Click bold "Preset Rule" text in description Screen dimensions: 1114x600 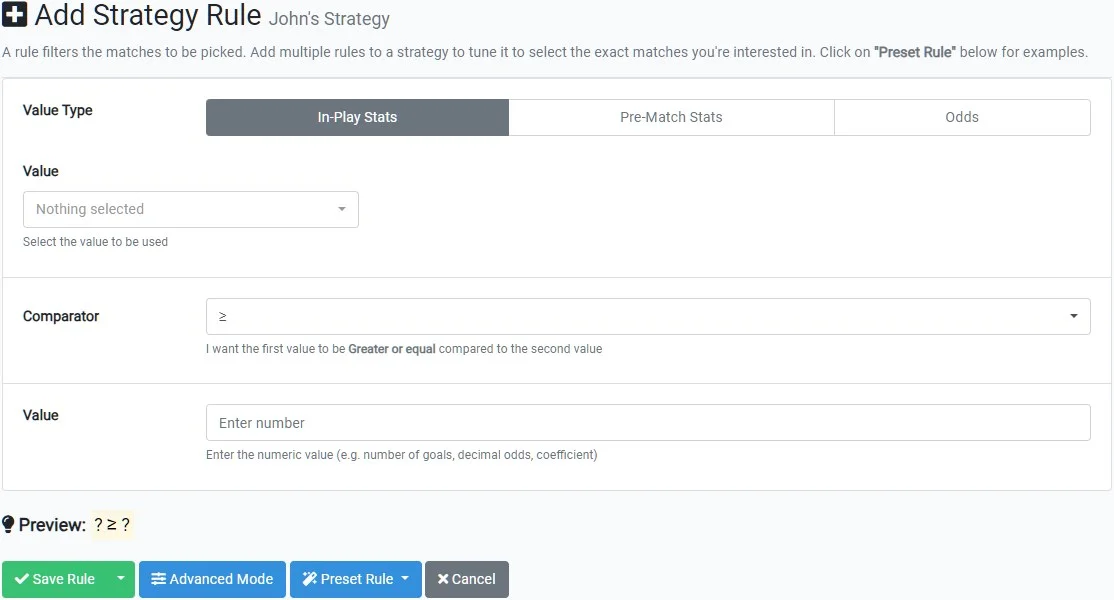pos(915,52)
